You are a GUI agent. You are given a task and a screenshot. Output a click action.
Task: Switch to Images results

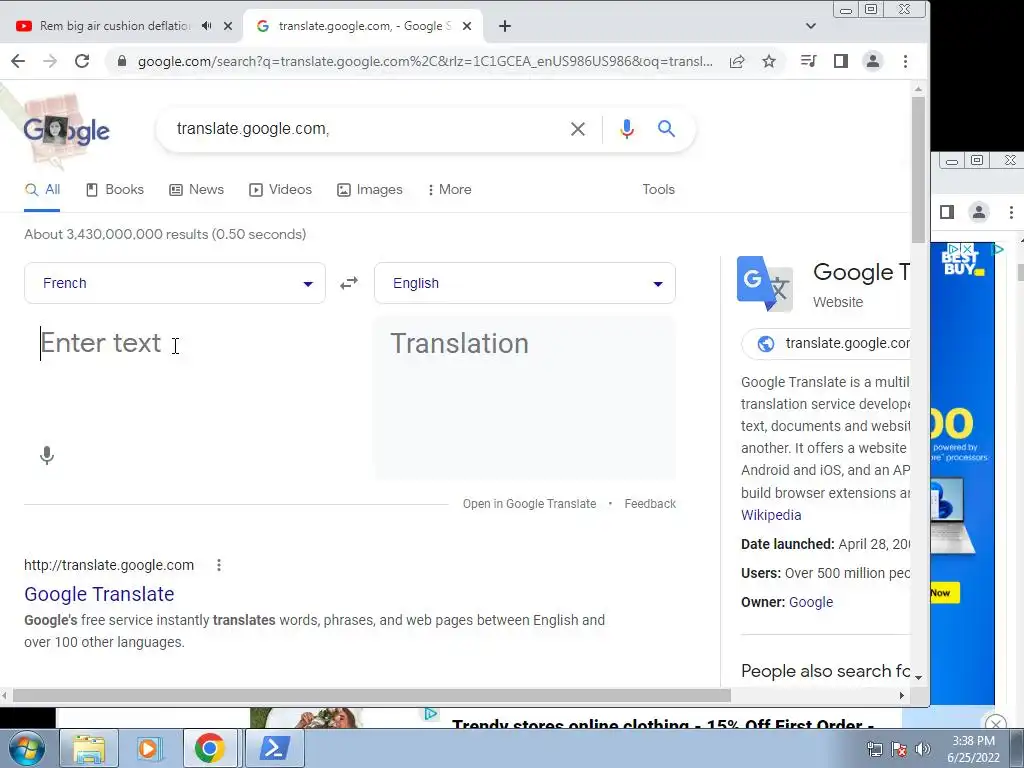370,189
